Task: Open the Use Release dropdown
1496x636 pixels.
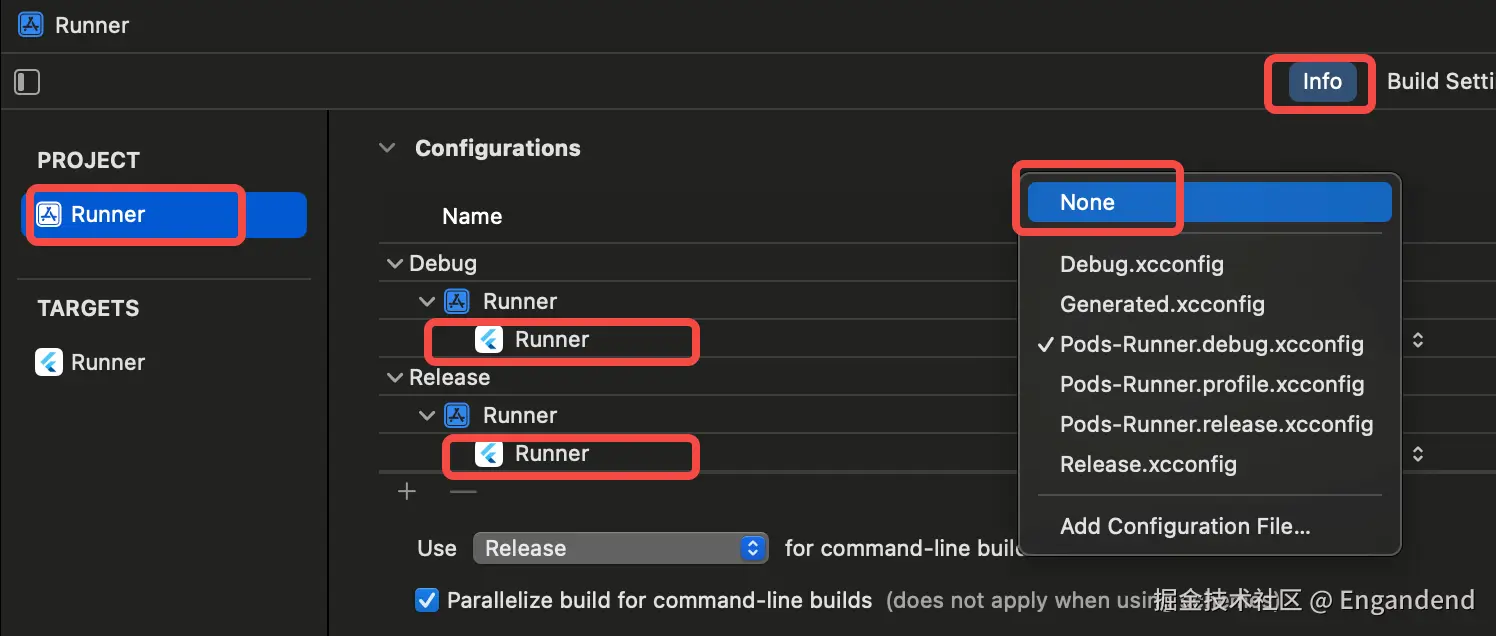Action: tap(620, 548)
